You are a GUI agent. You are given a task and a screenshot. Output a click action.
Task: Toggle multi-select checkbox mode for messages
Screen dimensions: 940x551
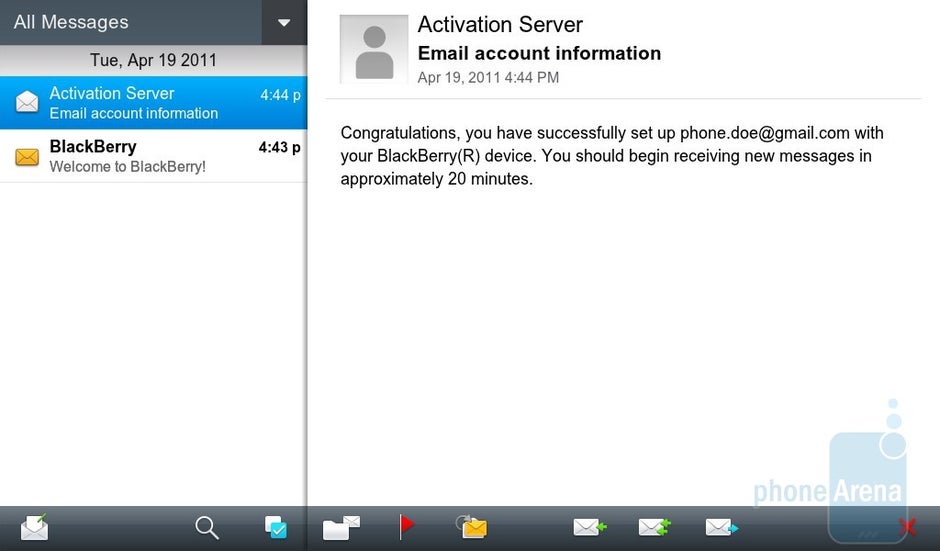click(x=276, y=527)
